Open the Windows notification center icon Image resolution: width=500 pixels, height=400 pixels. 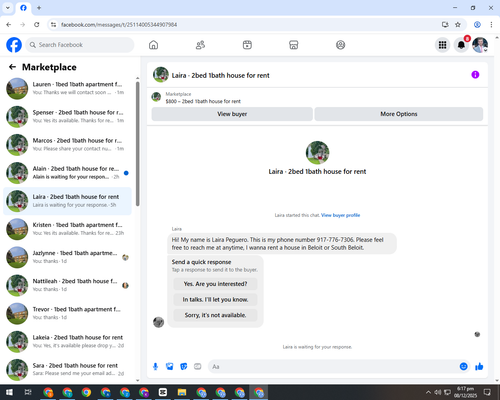[x=487, y=392]
